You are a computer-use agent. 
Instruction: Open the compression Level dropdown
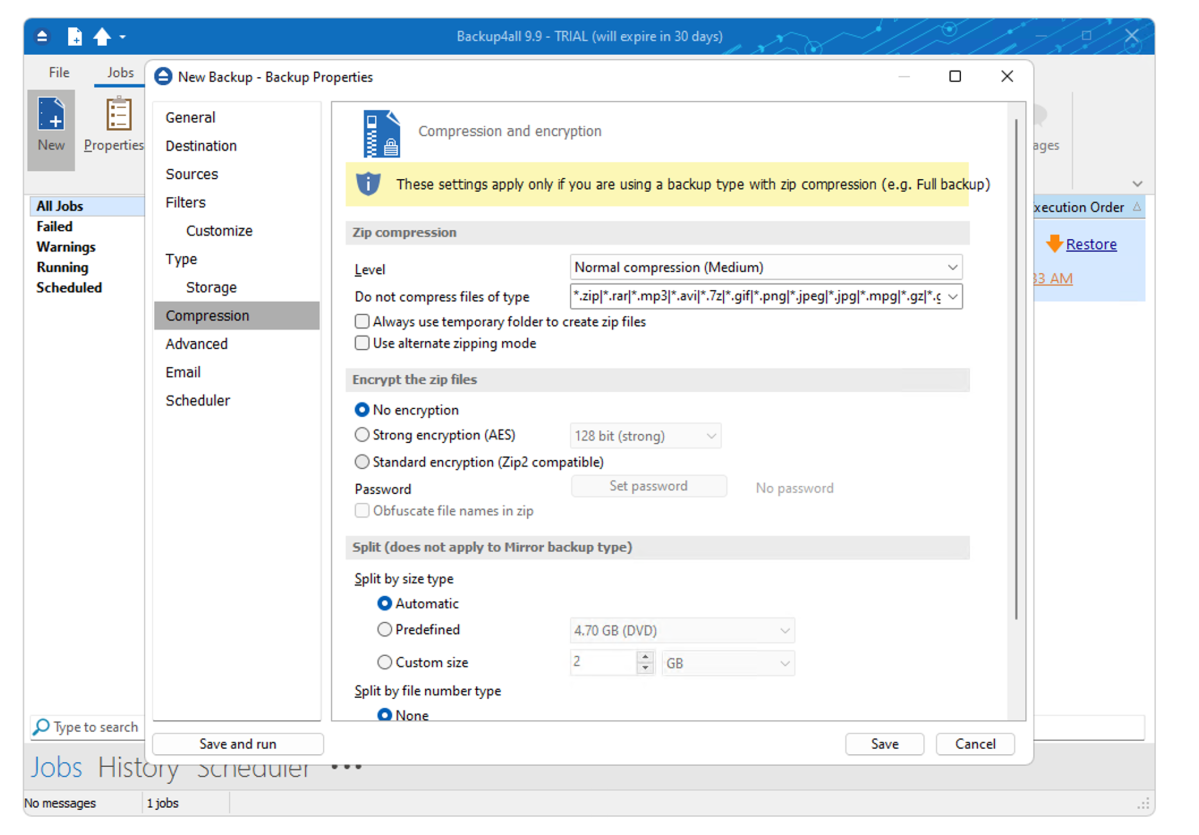point(766,267)
